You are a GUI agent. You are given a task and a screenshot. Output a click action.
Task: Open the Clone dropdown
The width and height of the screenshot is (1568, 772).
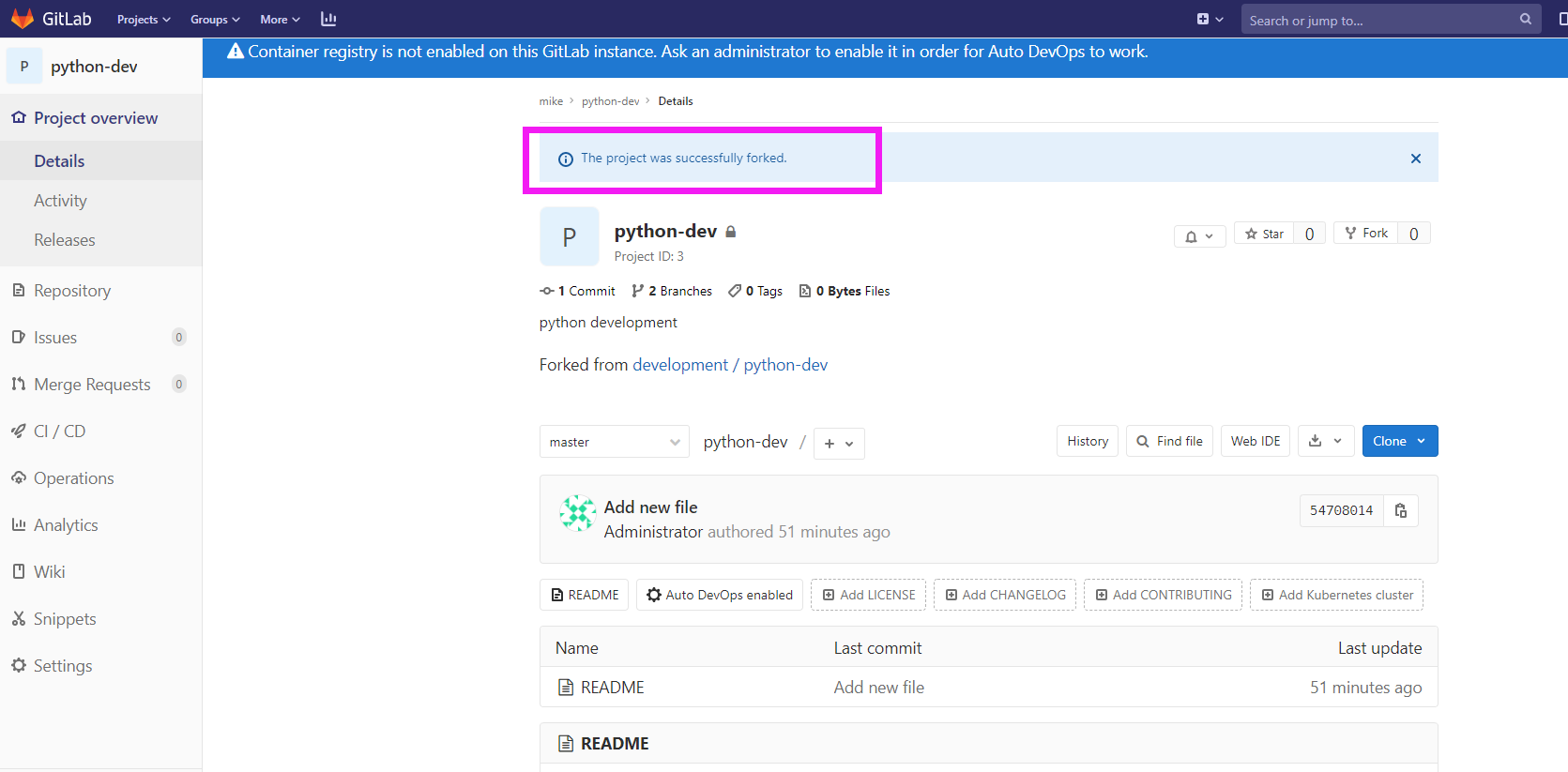click(1400, 441)
